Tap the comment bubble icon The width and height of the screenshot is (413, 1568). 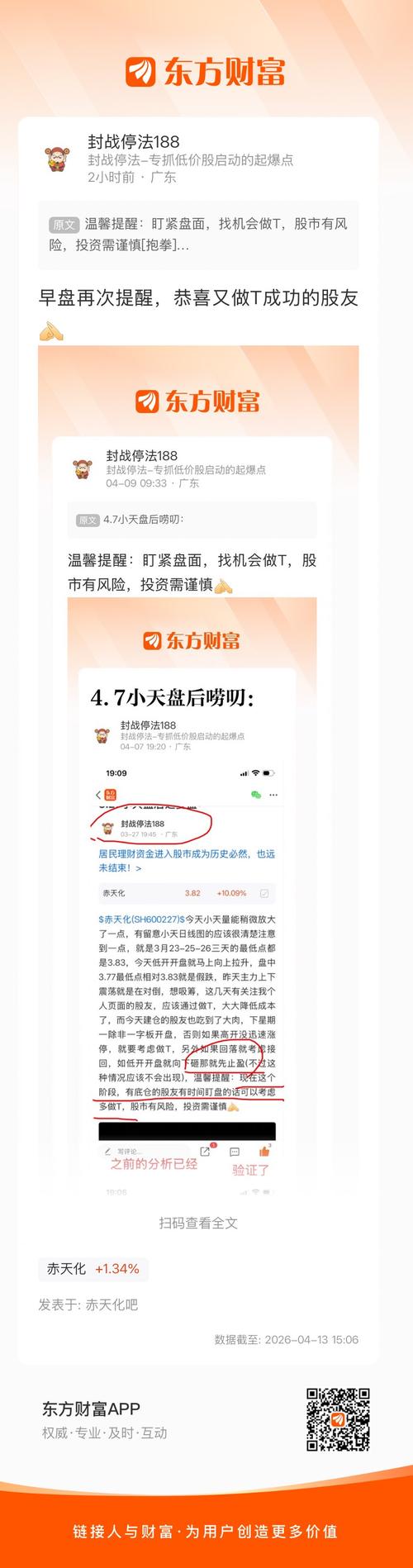pyautogui.click(x=235, y=1151)
